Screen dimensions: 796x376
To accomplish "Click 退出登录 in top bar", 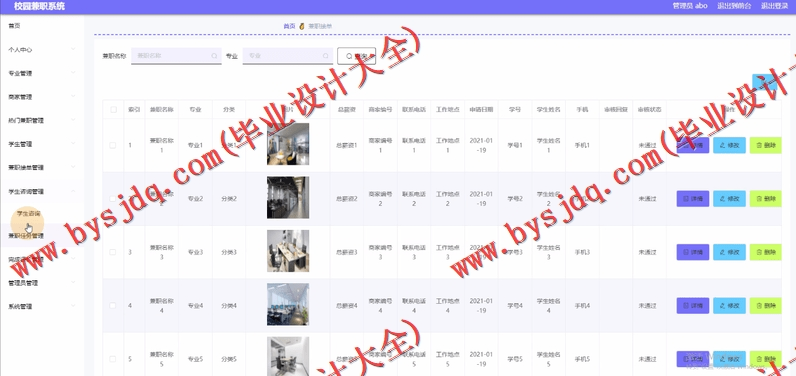I will click(774, 6).
